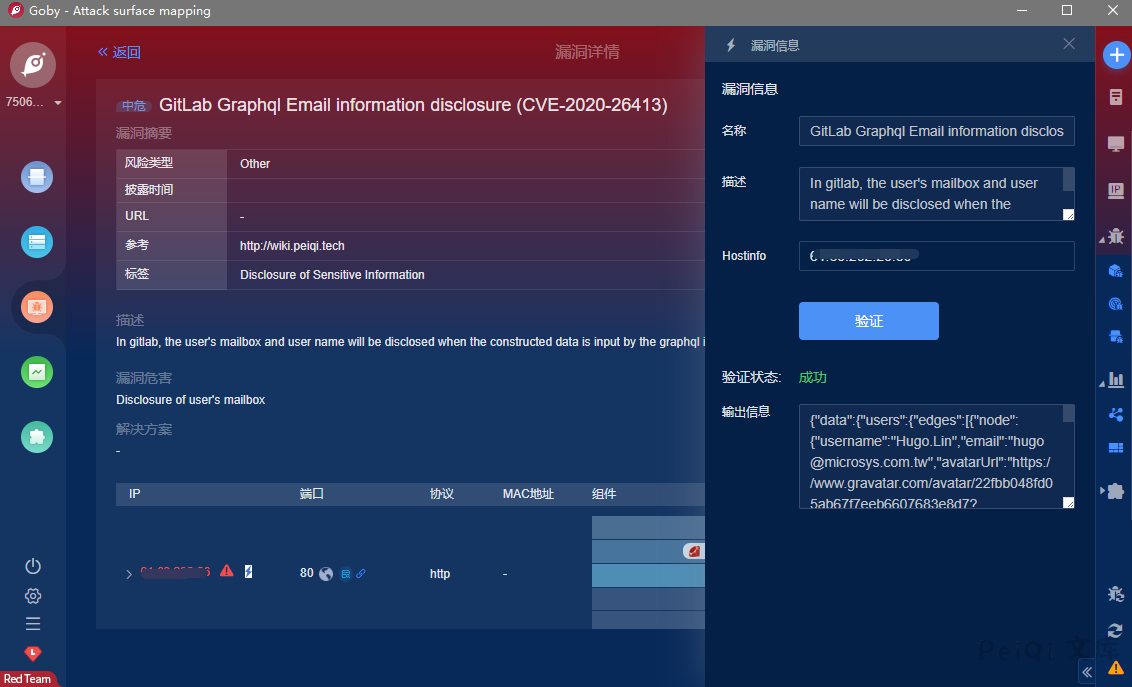The height and width of the screenshot is (687, 1132).
Task: Collapse the right toolbar with double-chevron
Action: coord(1087,673)
